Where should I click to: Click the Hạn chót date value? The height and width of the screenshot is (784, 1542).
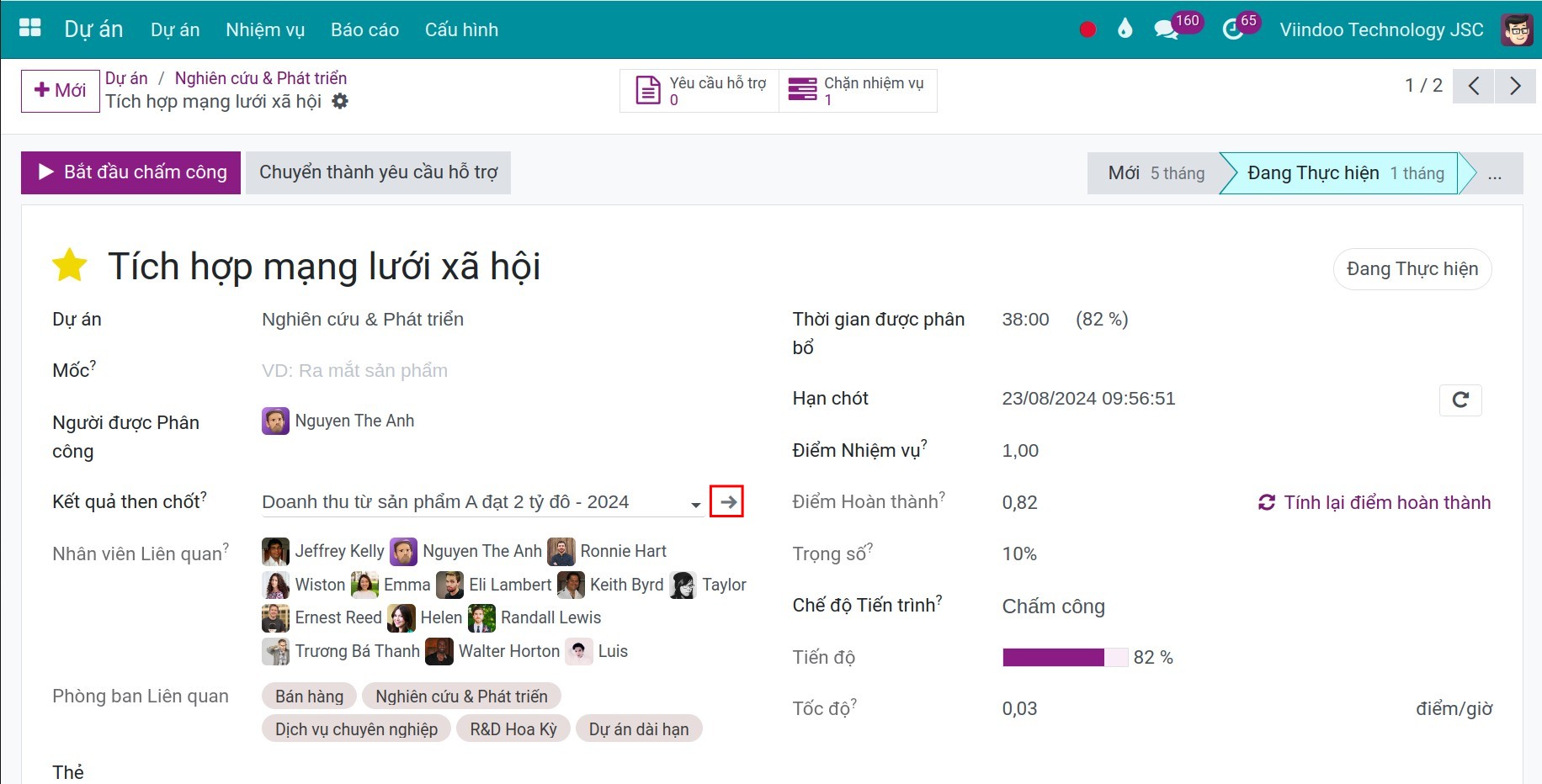coord(1088,399)
